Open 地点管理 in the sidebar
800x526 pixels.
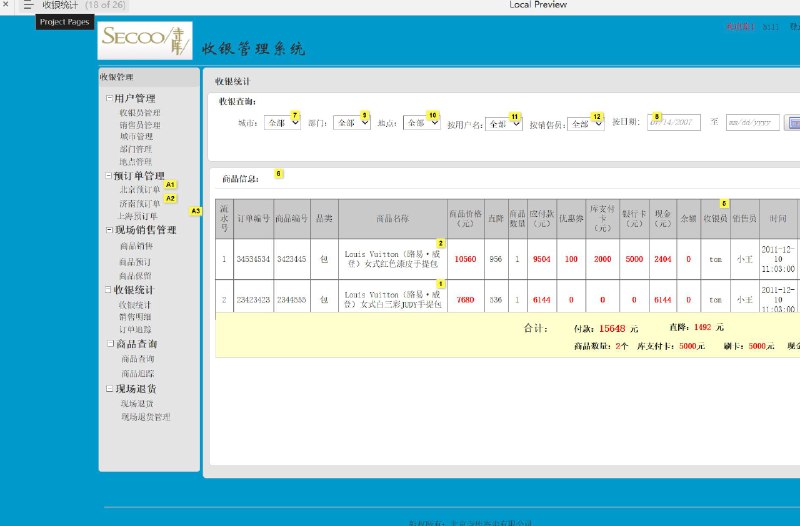pos(136,162)
